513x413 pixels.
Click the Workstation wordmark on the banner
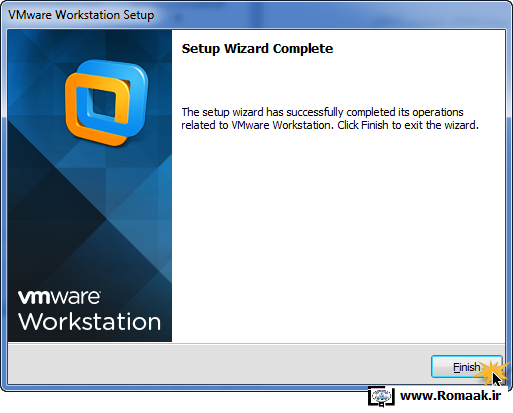tap(89, 322)
